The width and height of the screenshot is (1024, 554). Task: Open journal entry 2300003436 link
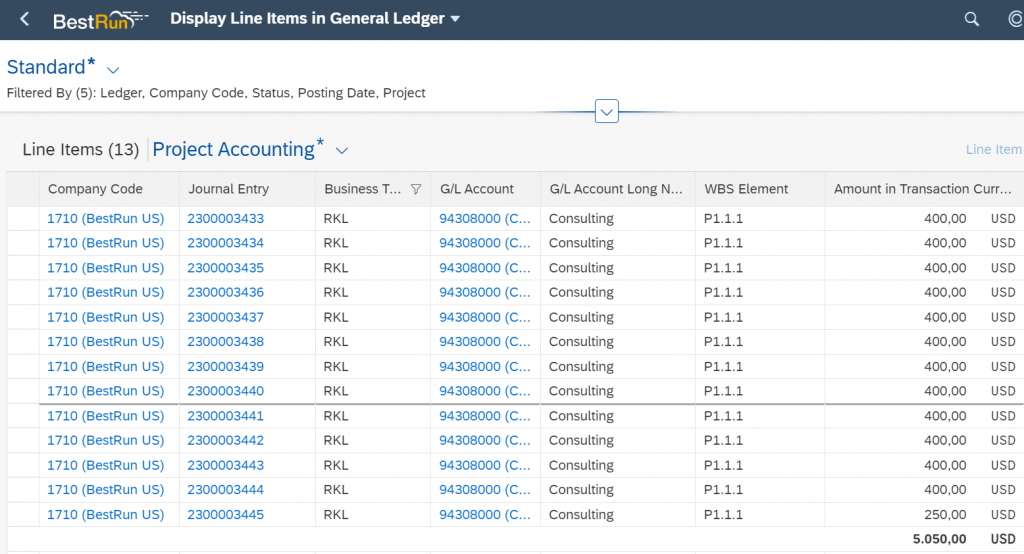click(x=225, y=293)
